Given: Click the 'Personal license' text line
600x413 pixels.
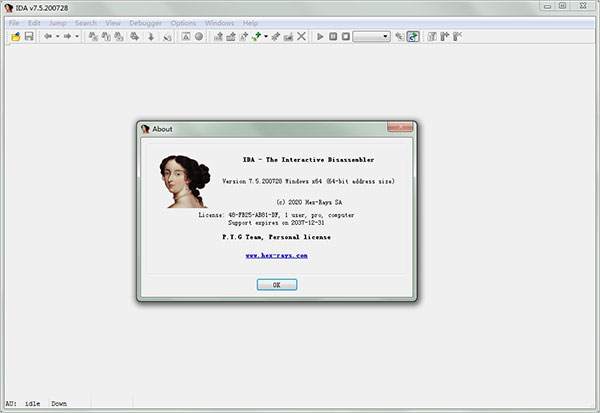Looking at the screenshot, I should pos(276,237).
